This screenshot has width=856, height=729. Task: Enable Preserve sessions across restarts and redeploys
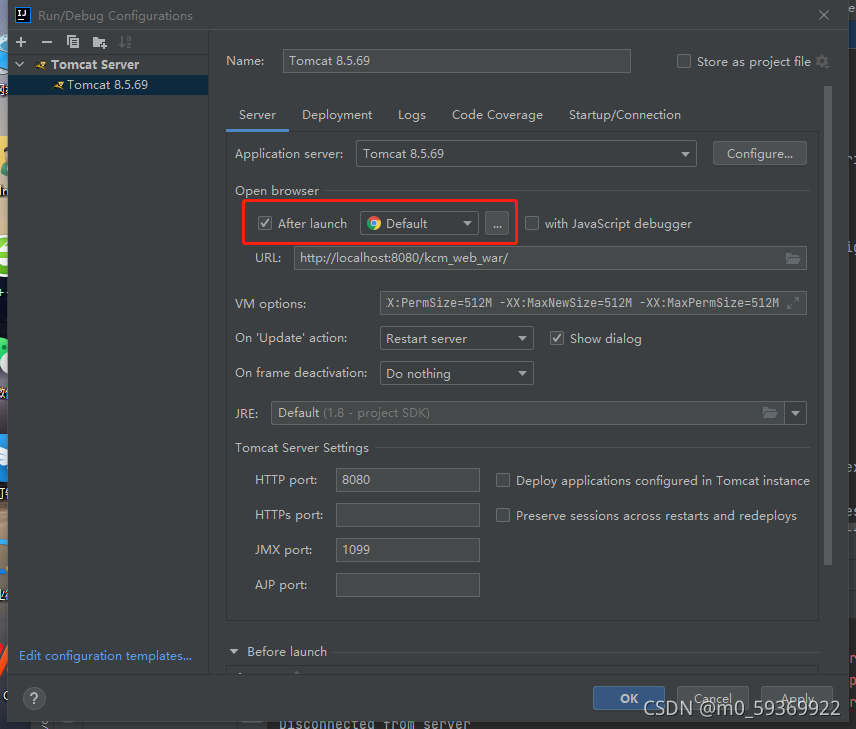point(503,515)
